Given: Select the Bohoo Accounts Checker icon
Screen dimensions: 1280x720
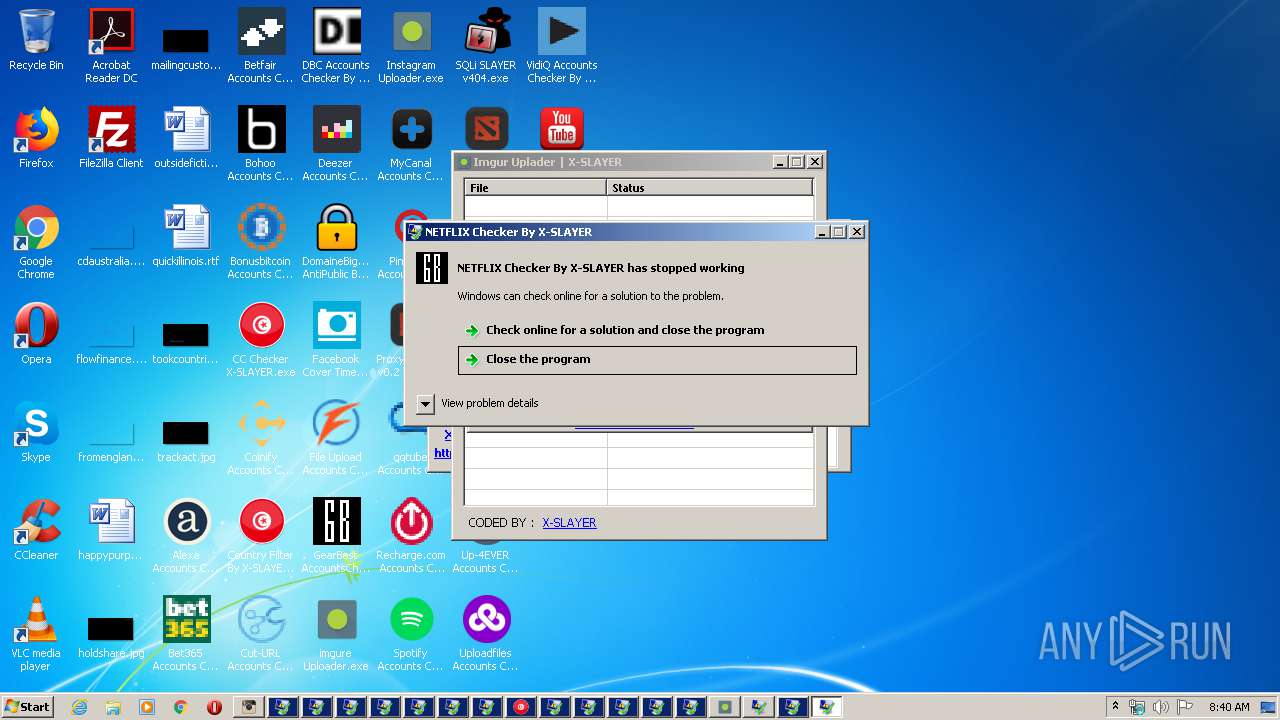Looking at the screenshot, I should tap(261, 143).
